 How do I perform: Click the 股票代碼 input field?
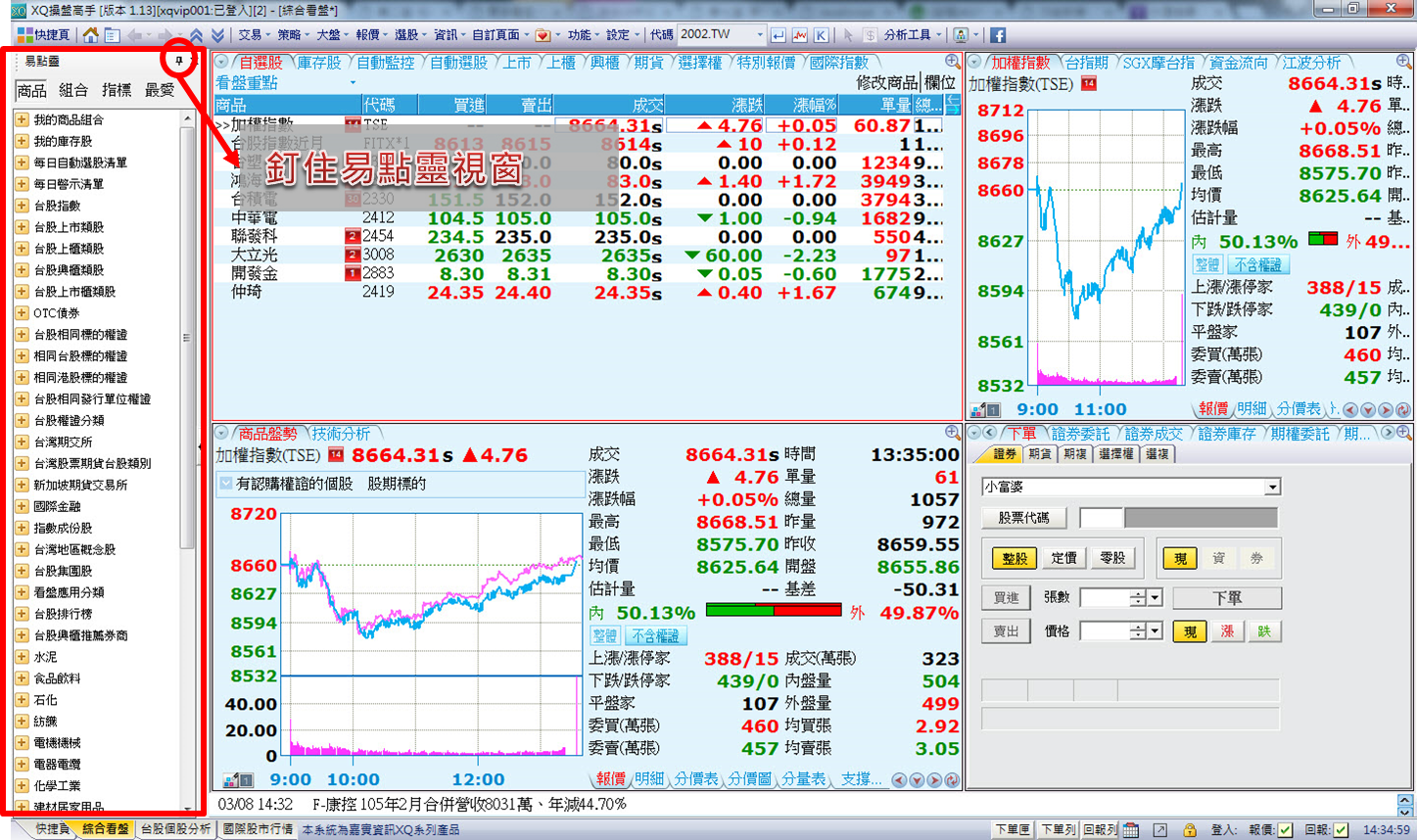click(x=1101, y=518)
